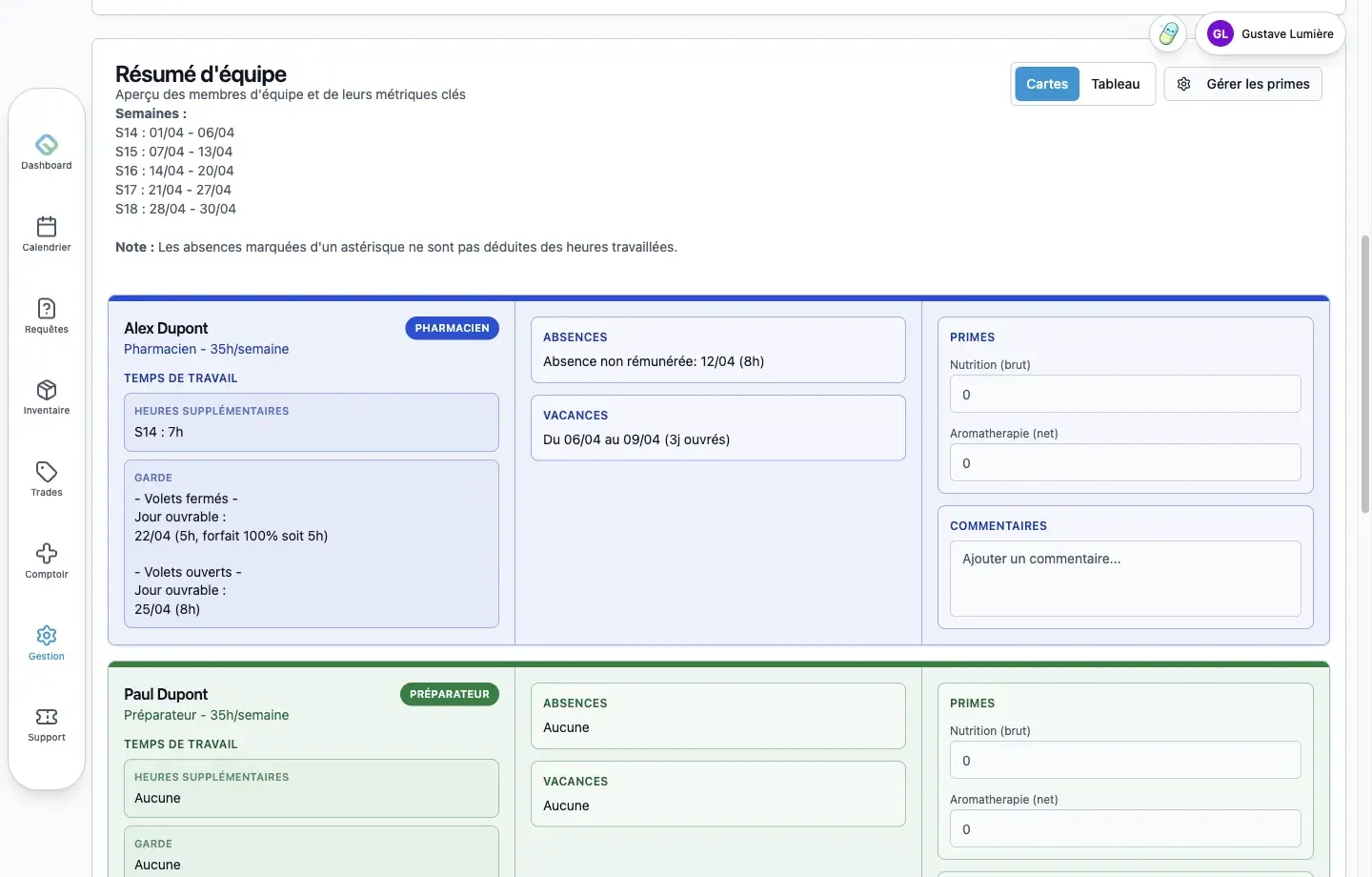Click the 'S14 : 7h' overtime entry
The height and width of the screenshot is (877, 1372).
159,432
